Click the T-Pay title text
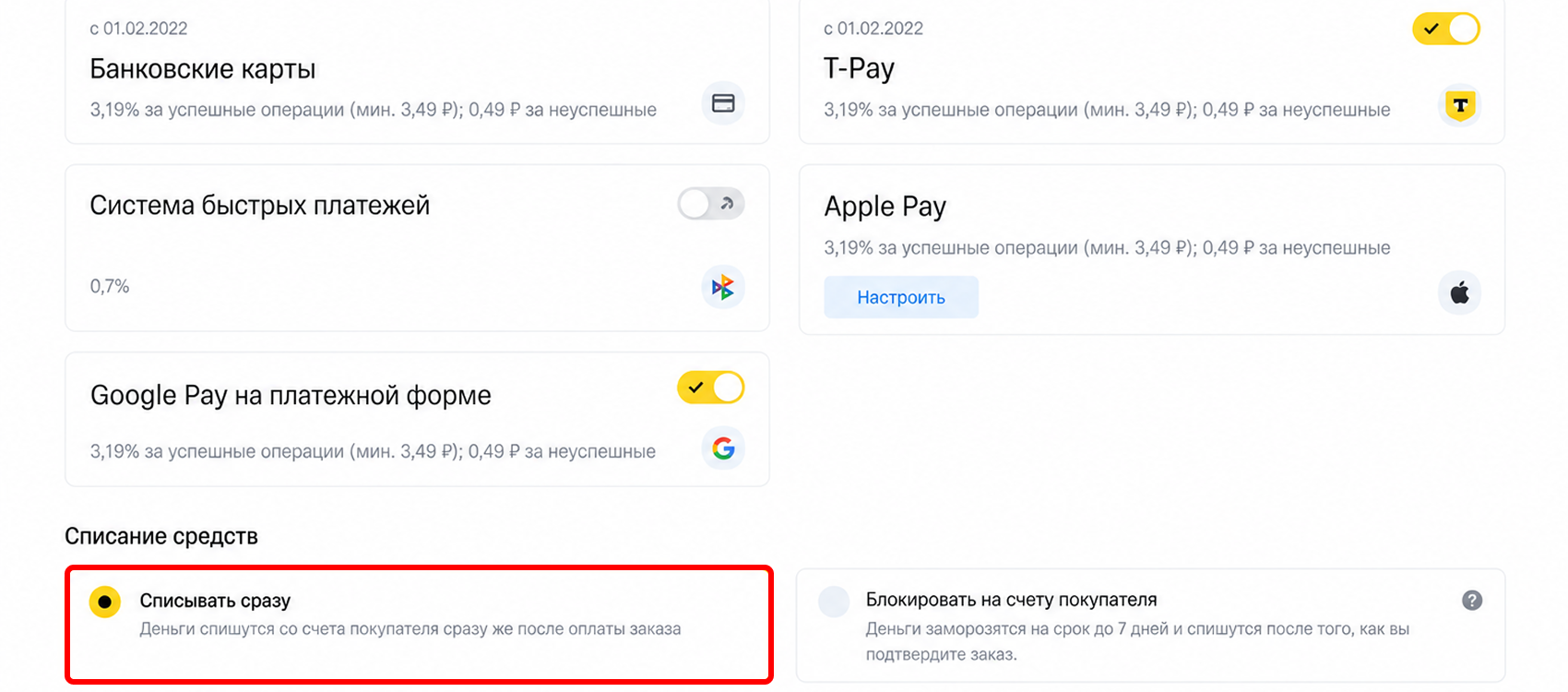 pos(859,69)
